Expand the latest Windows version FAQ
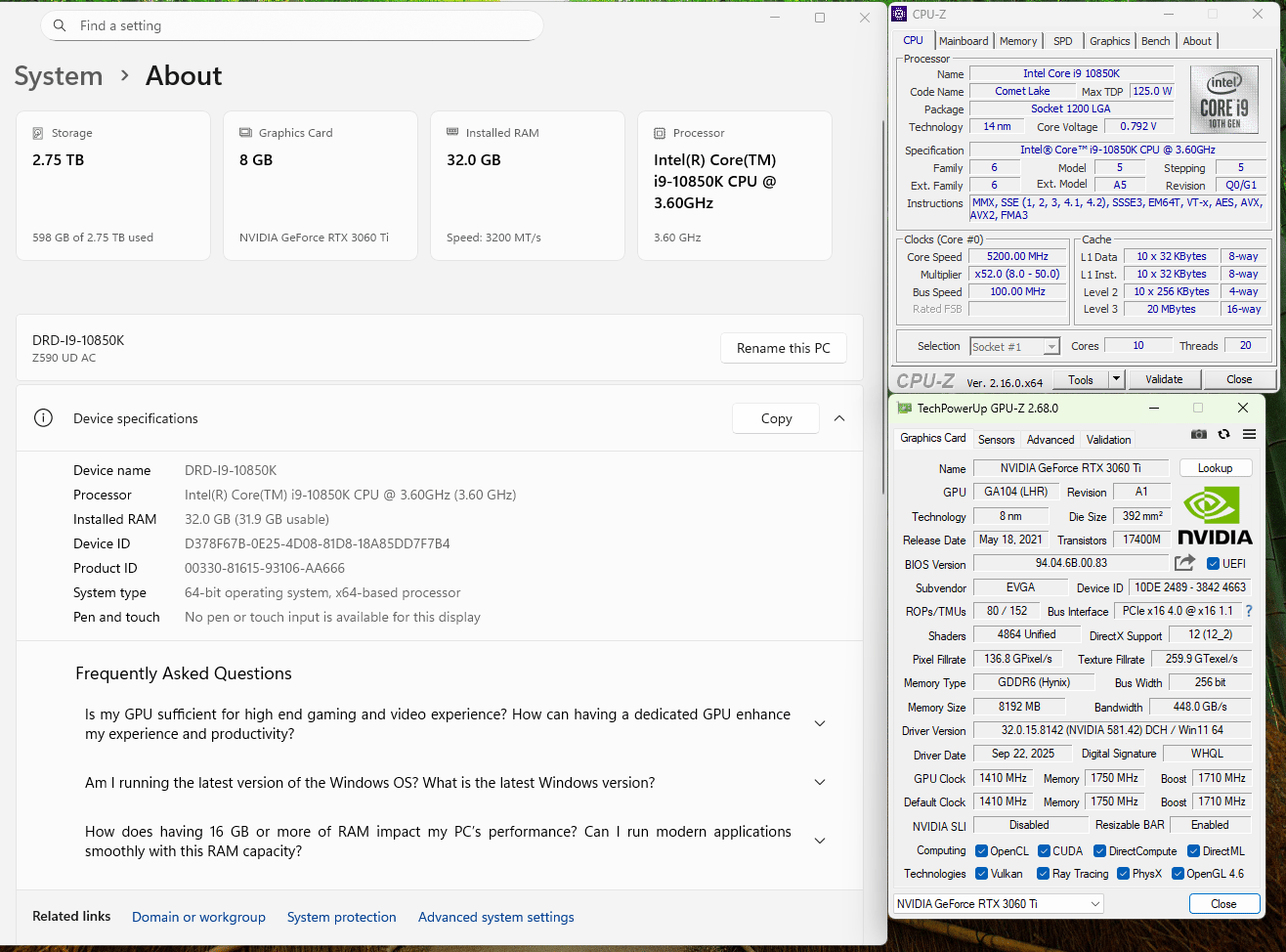This screenshot has height=952, width=1286. coord(820,783)
